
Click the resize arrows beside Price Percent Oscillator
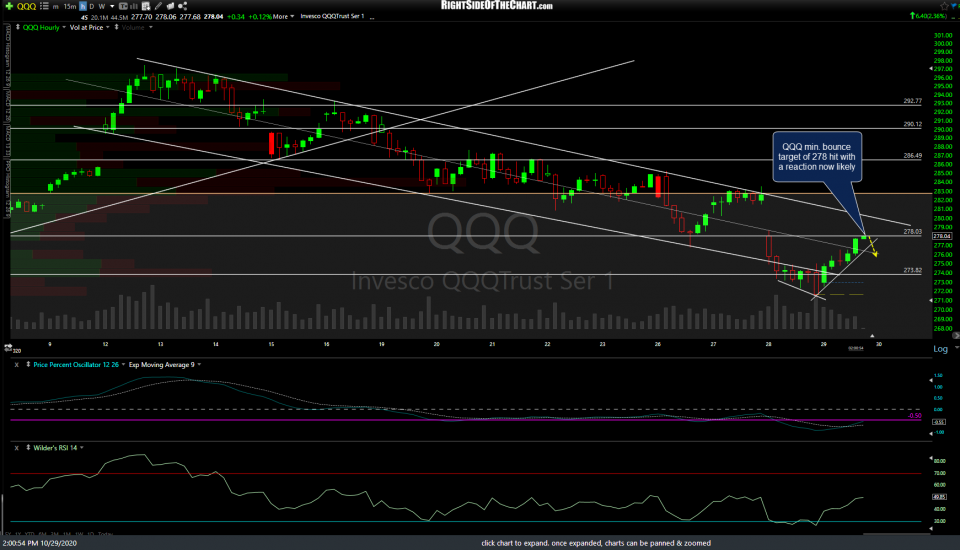[28, 364]
